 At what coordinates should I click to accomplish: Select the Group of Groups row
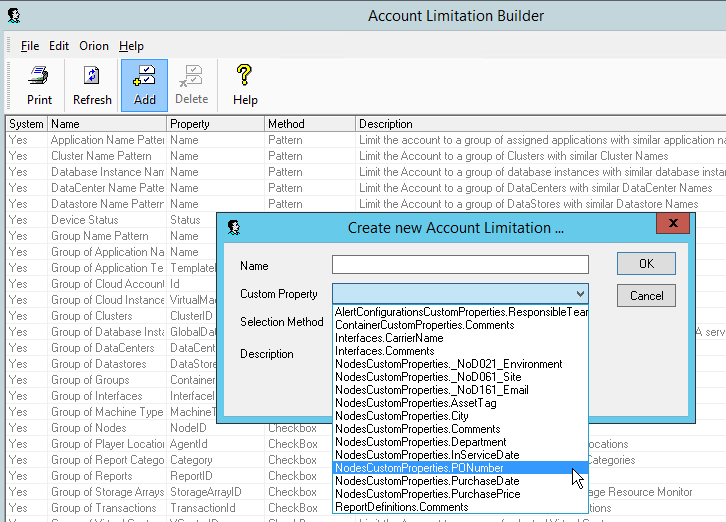(x=111, y=380)
